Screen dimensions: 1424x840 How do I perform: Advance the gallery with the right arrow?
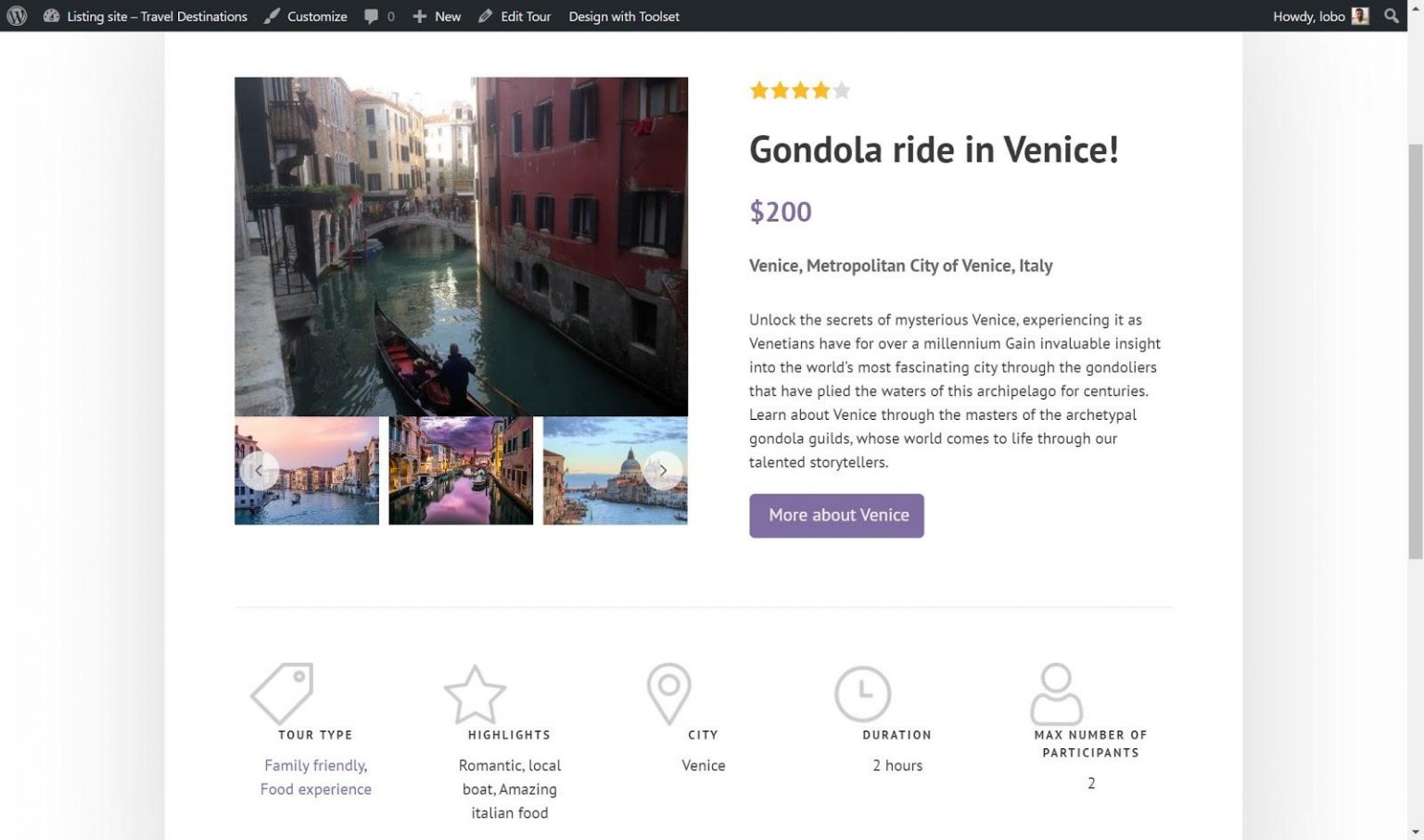point(663,470)
